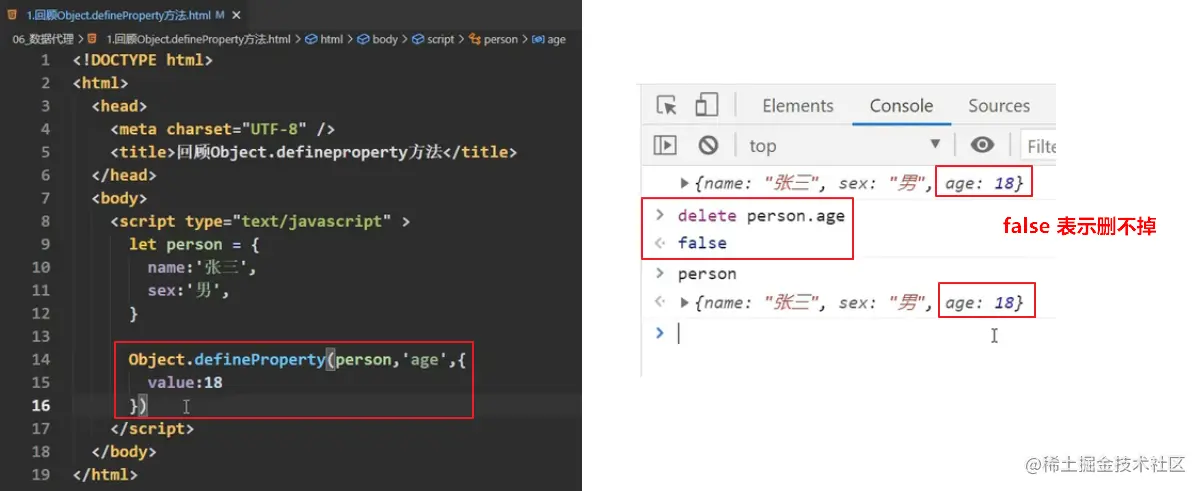Image resolution: width=1202 pixels, height=491 pixels.
Task: Click the closing </script> tag
Action: [152, 428]
